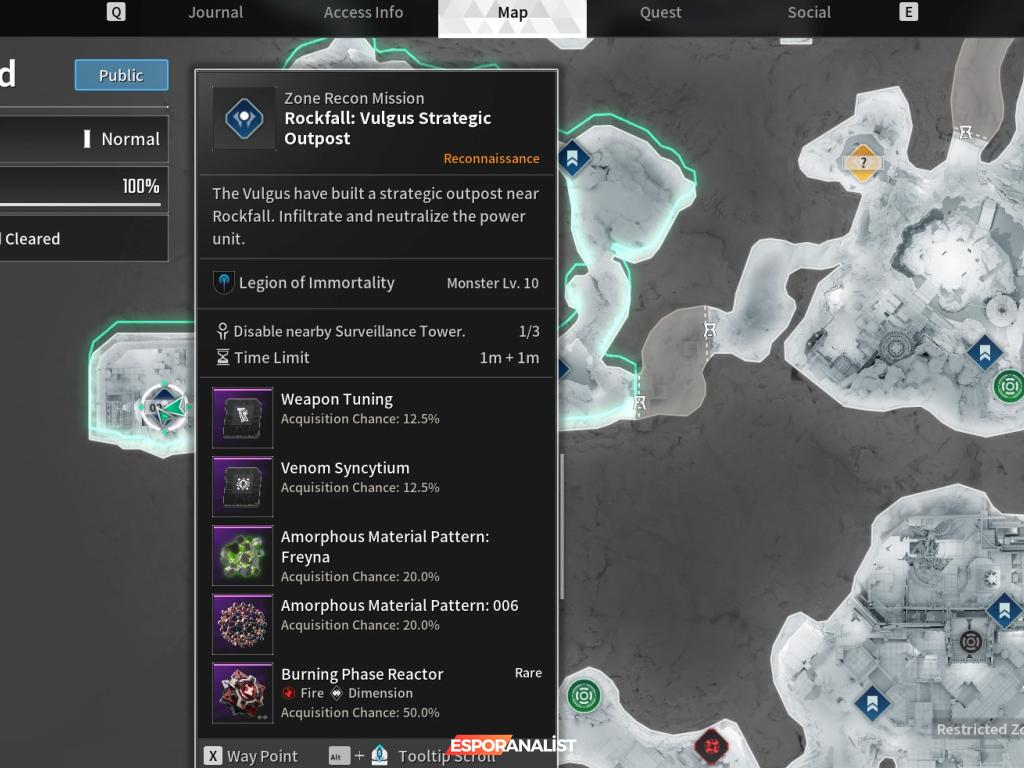Go to the Social tab
The image size is (1024, 768).
pos(809,12)
